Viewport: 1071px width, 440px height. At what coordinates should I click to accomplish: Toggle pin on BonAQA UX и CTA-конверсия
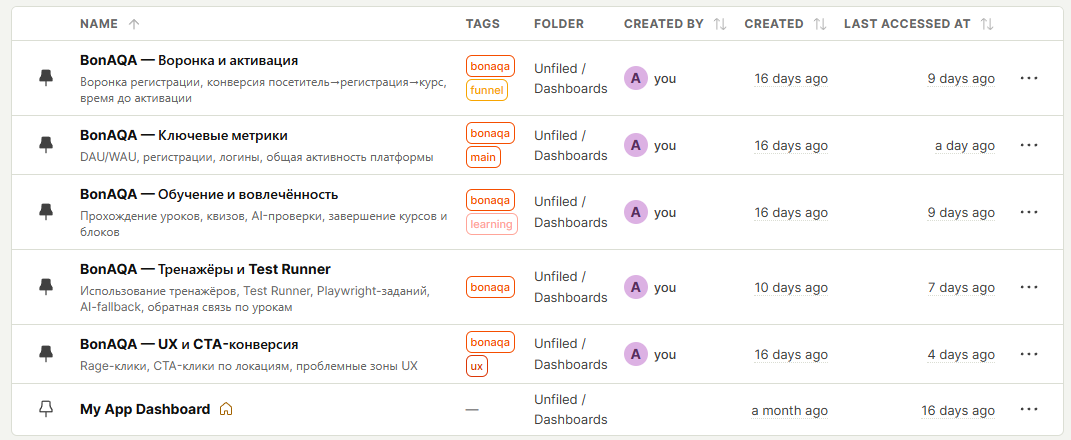click(x=45, y=353)
